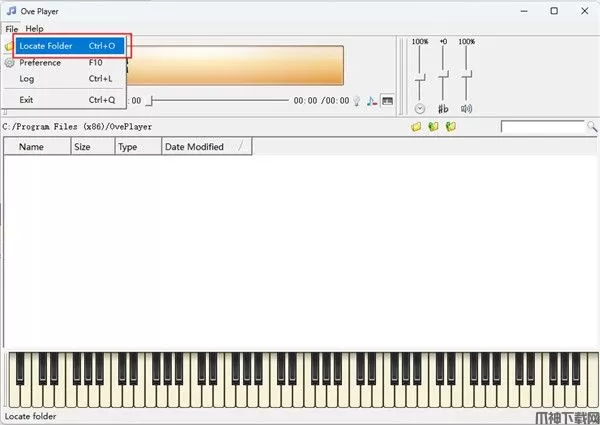Minimize the Ove Player window

tap(524, 11)
